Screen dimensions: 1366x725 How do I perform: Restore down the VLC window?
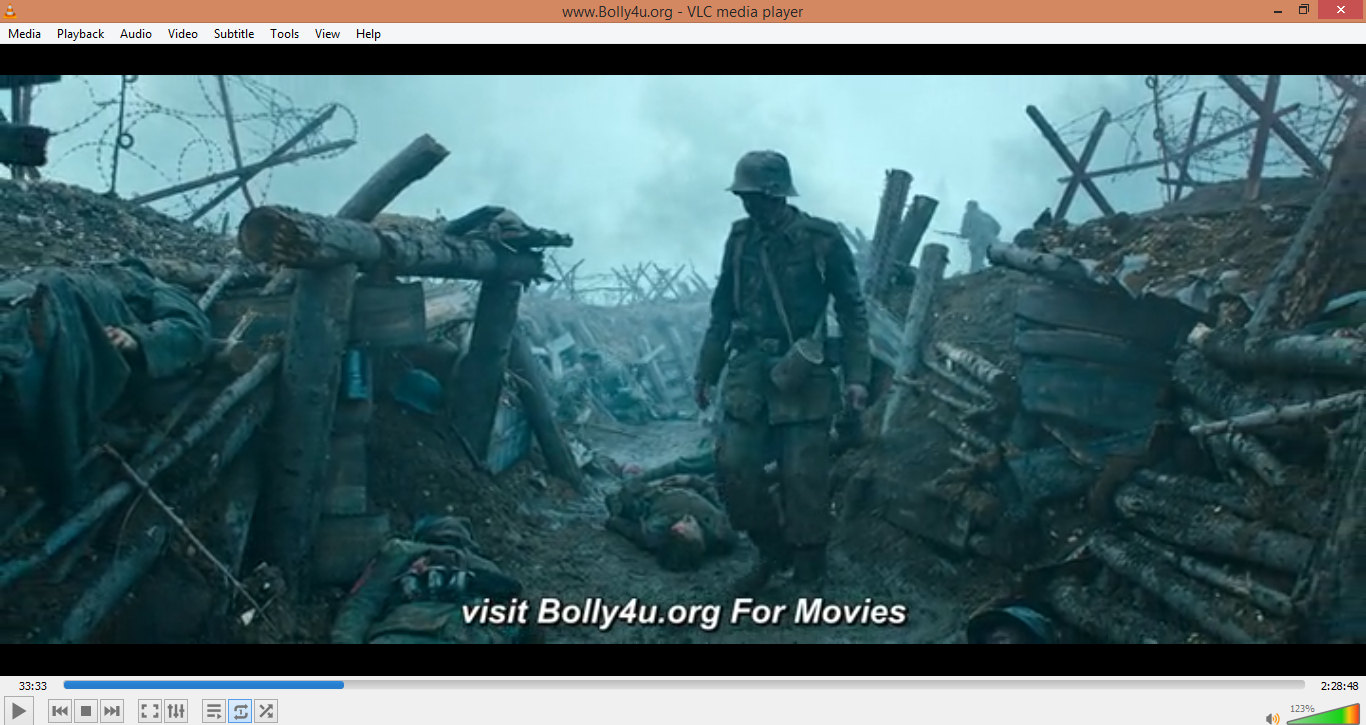[x=1304, y=10]
